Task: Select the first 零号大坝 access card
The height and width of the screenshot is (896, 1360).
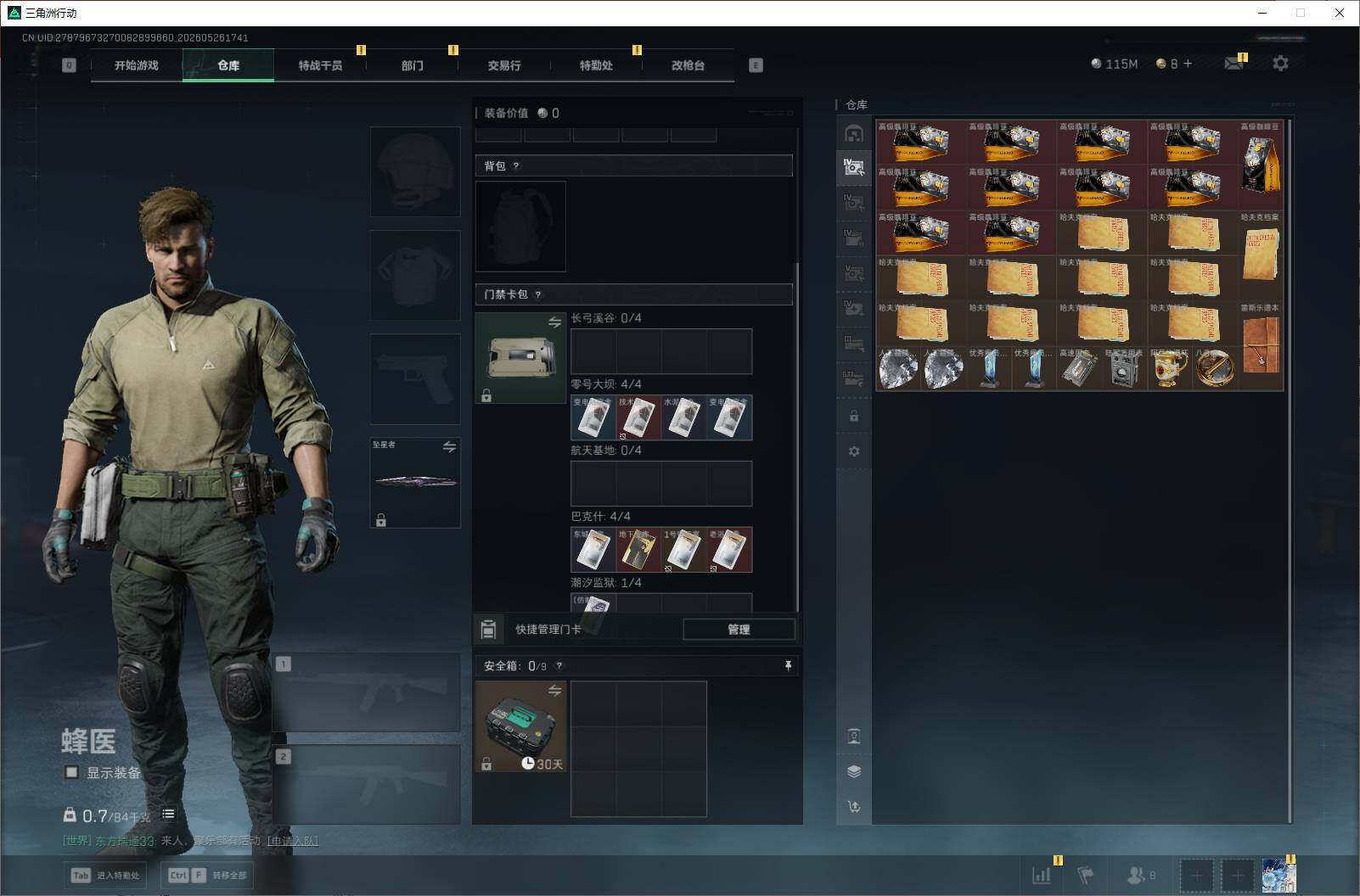Action: (x=593, y=417)
